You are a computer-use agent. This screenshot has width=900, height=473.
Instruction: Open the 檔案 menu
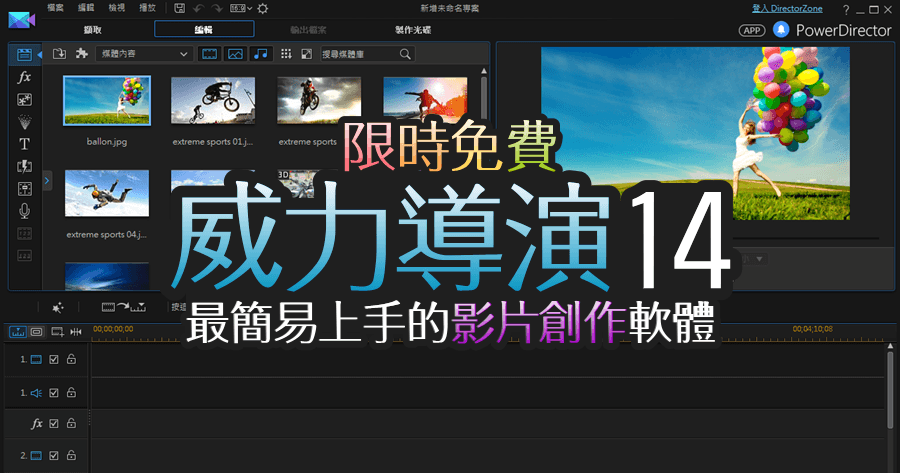click(x=56, y=8)
